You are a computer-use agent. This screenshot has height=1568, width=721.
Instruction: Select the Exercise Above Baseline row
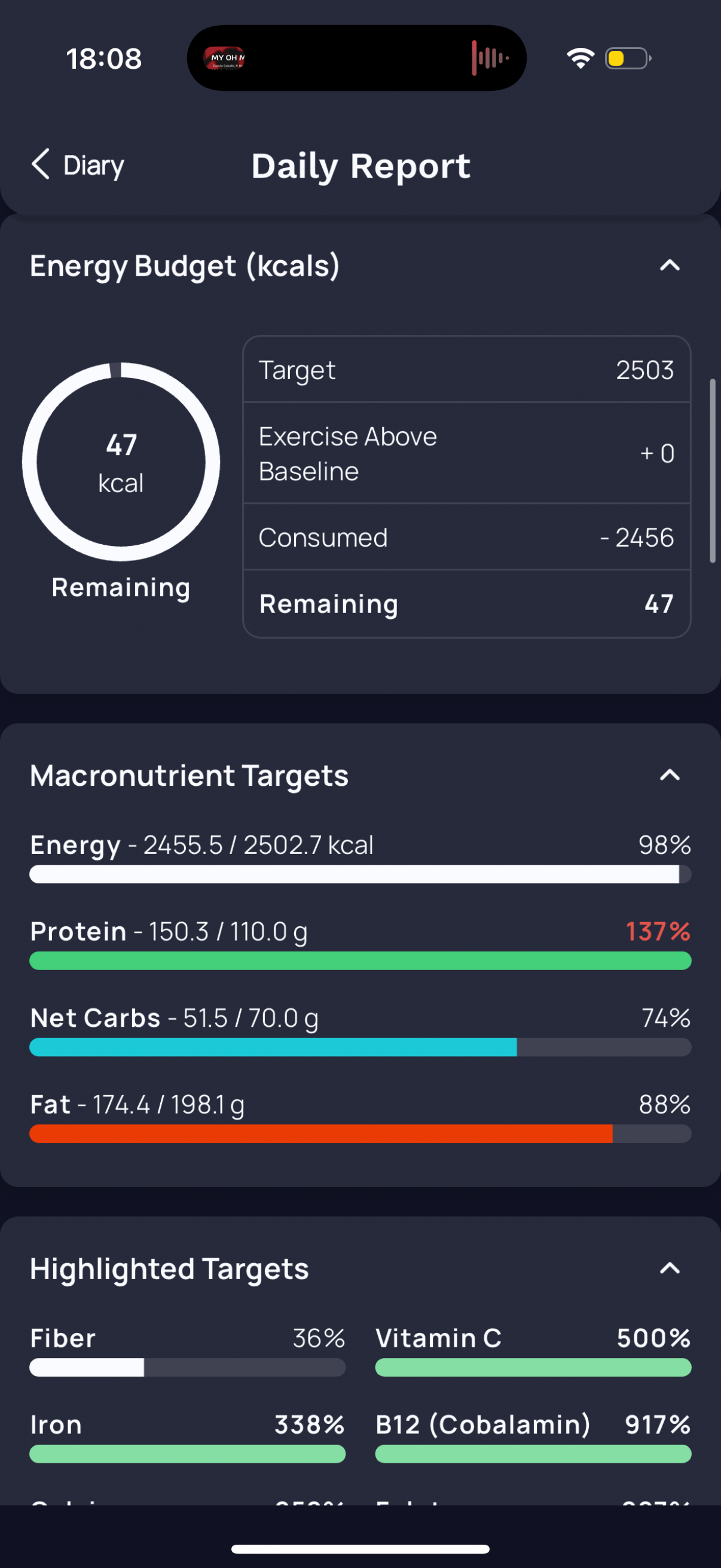click(x=467, y=453)
